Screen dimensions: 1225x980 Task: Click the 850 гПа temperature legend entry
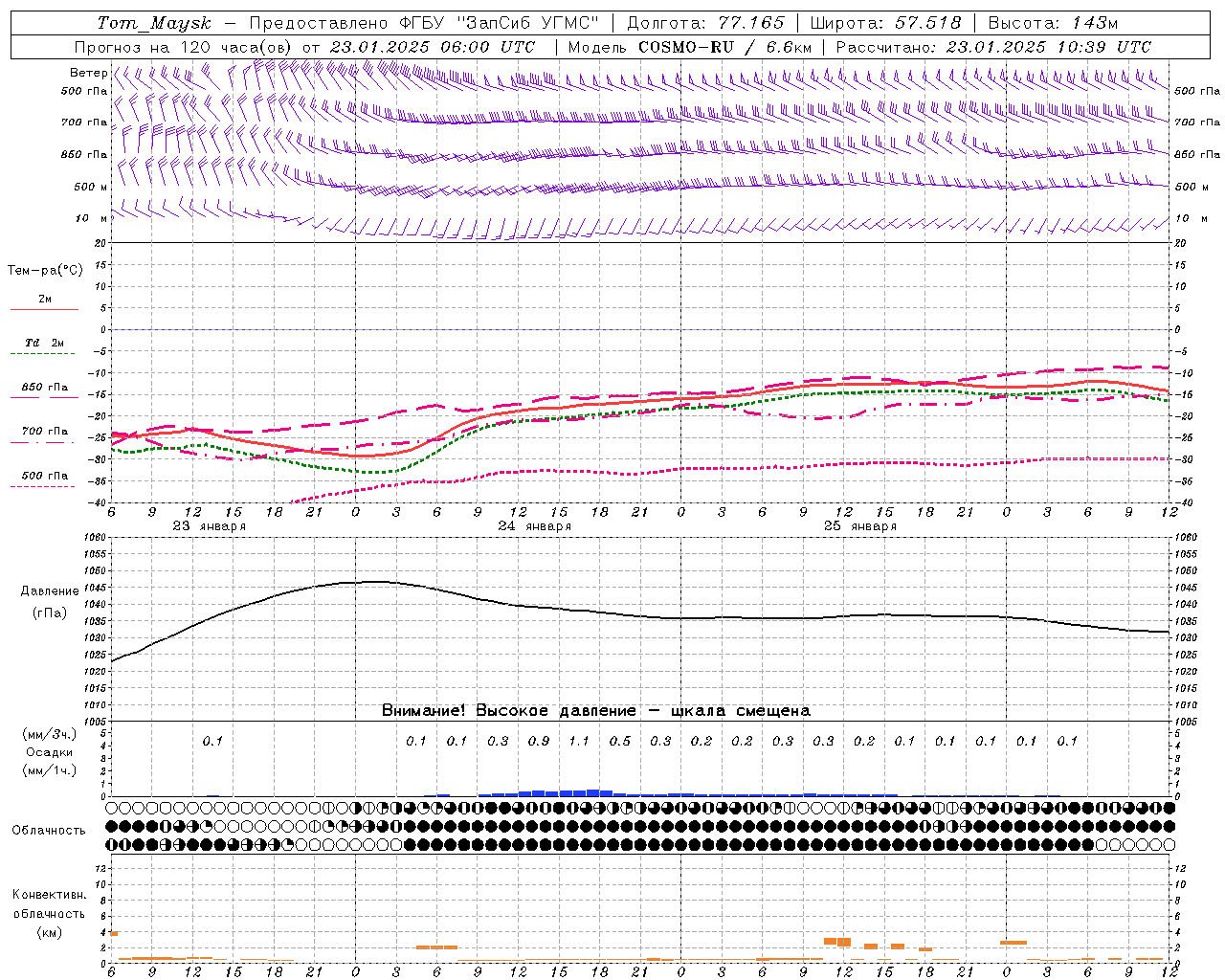point(45,388)
